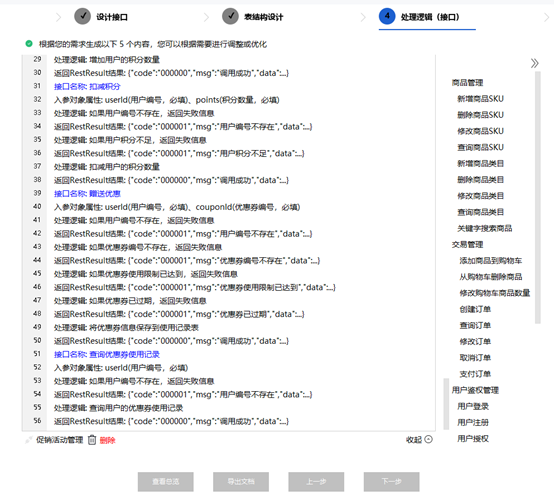Screen dimensions: 554x495
Task: Click the circled arrow icon next to 收起
Action: [x=428, y=439]
